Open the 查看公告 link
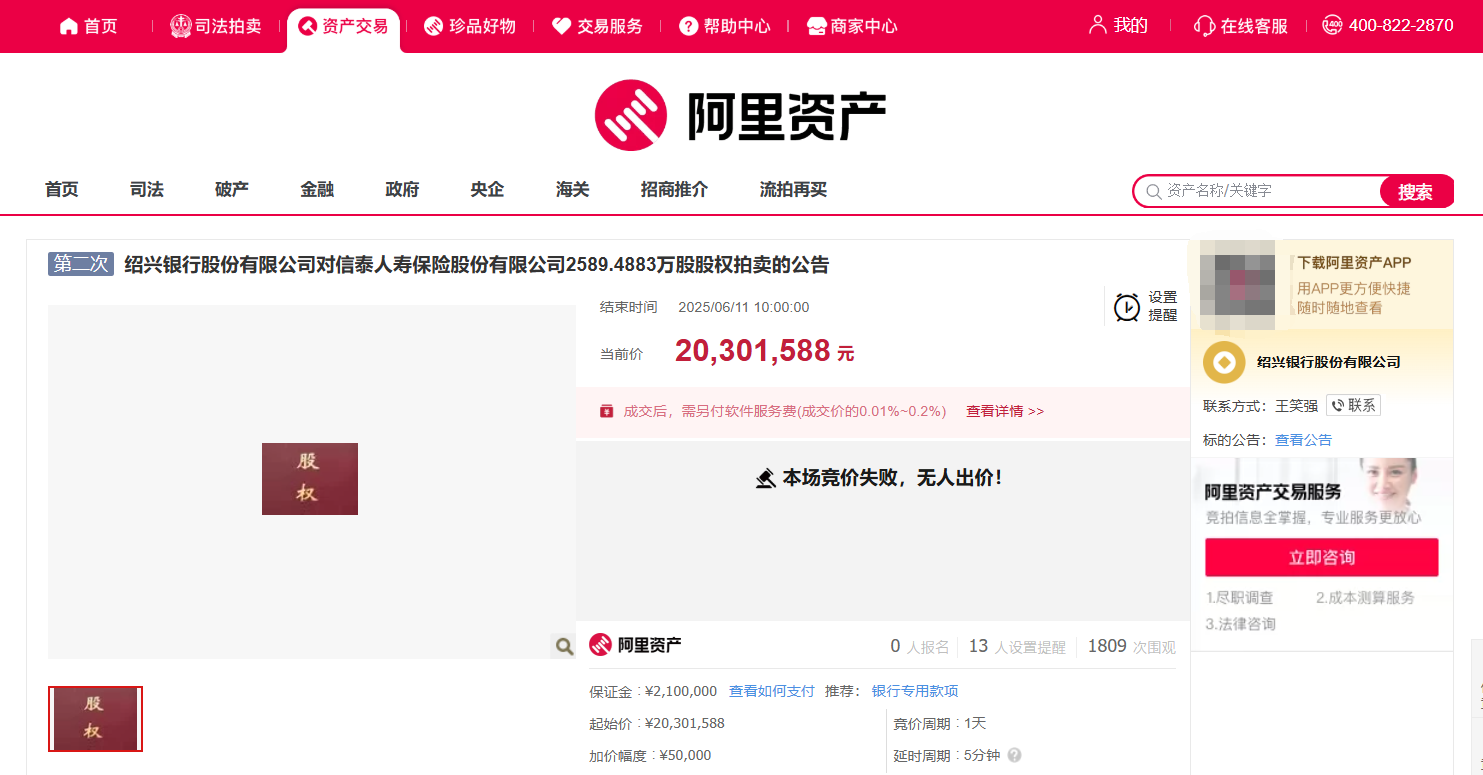The height and width of the screenshot is (775, 1483). pyautogui.click(x=1303, y=440)
